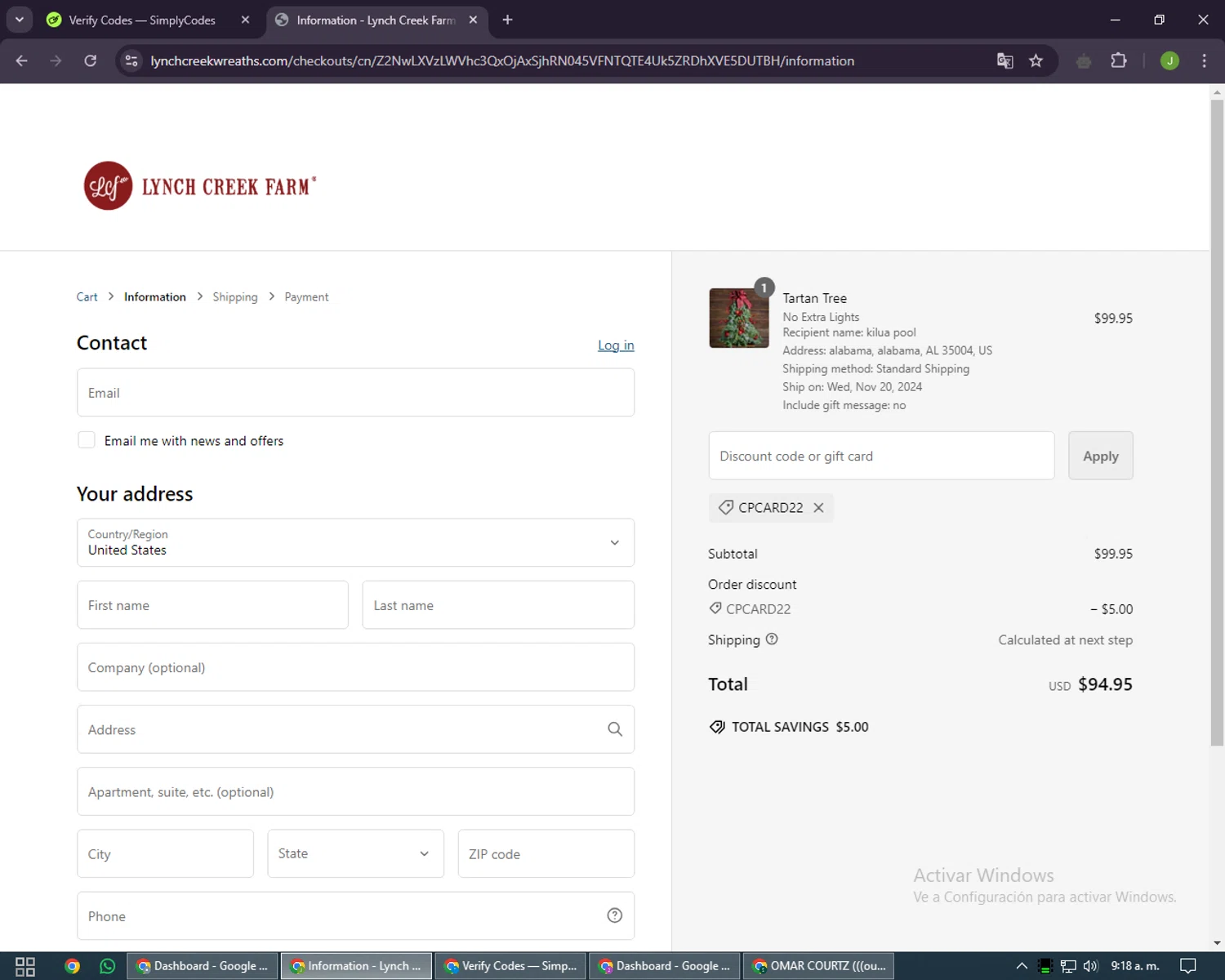The width and height of the screenshot is (1225, 980).
Task: Click the translate page icon
Action: click(x=1005, y=60)
